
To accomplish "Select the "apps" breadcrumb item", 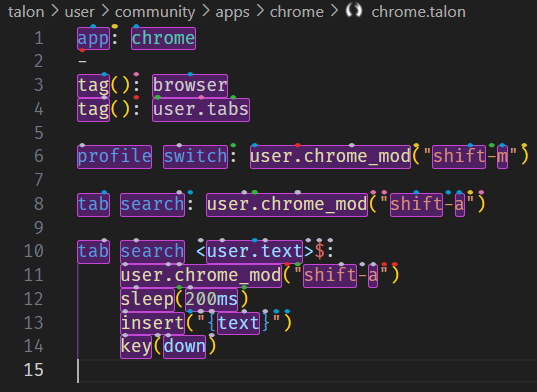I will point(232,12).
